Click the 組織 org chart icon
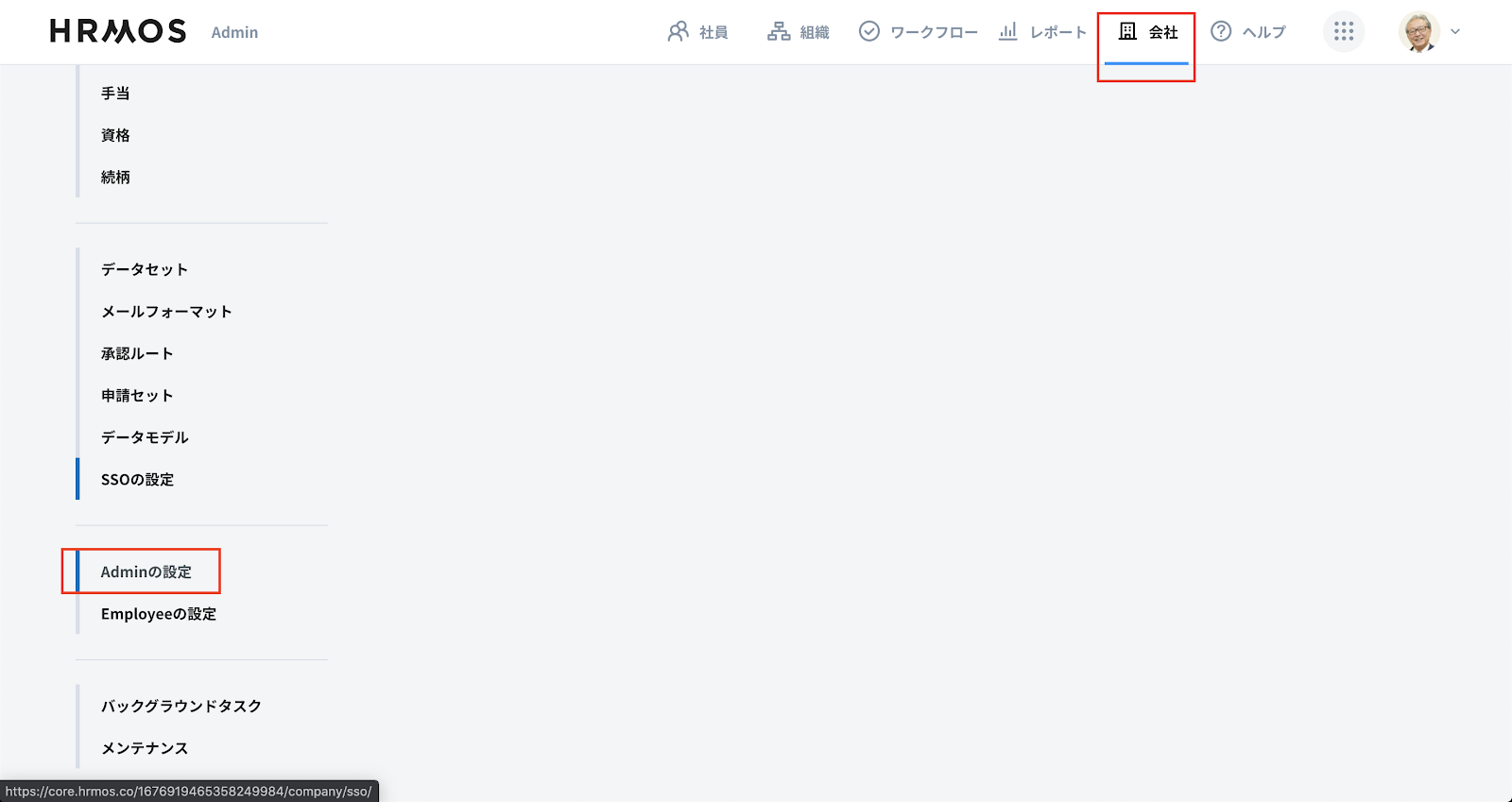This screenshot has height=802, width=1512. point(779,32)
